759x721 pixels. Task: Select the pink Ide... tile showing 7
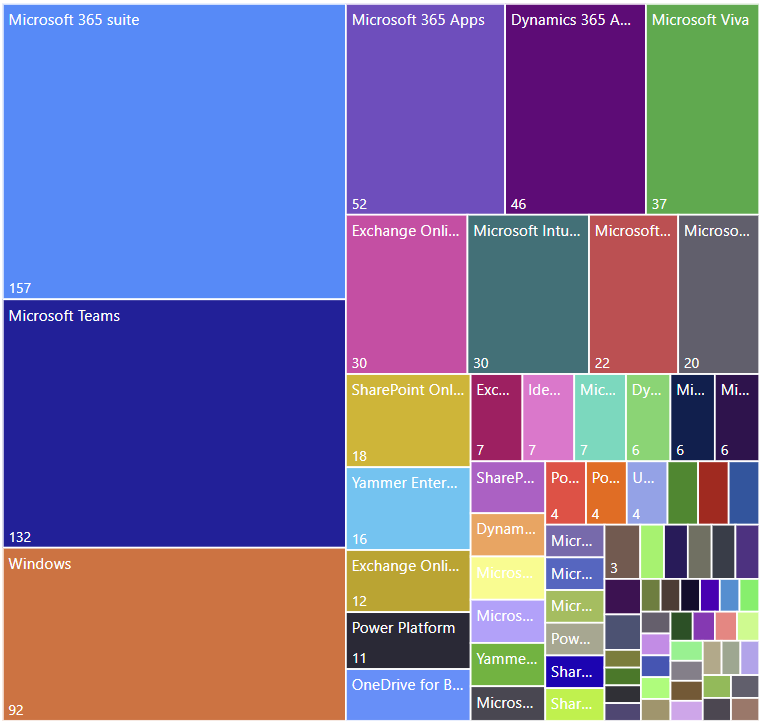(548, 417)
